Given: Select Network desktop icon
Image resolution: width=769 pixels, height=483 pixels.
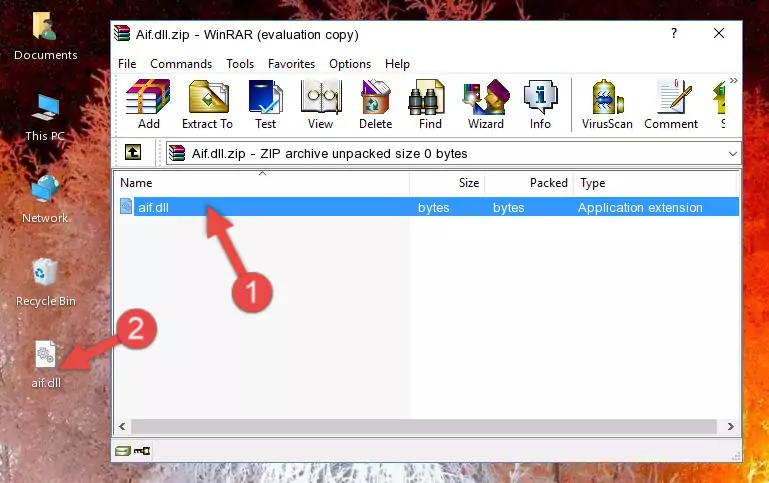Looking at the screenshot, I should point(45,200).
